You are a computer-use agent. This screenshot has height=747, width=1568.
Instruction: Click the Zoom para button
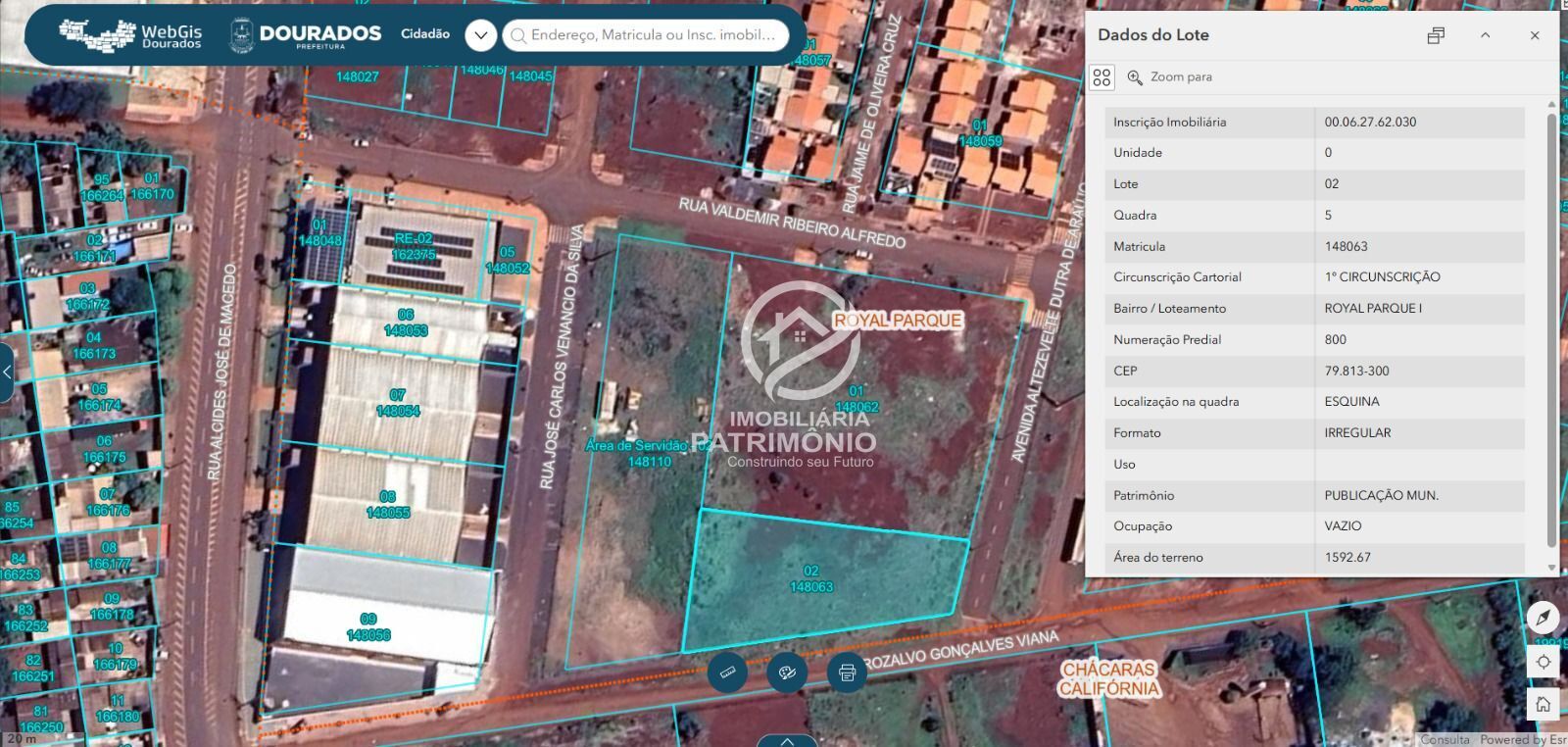[x=1170, y=76]
